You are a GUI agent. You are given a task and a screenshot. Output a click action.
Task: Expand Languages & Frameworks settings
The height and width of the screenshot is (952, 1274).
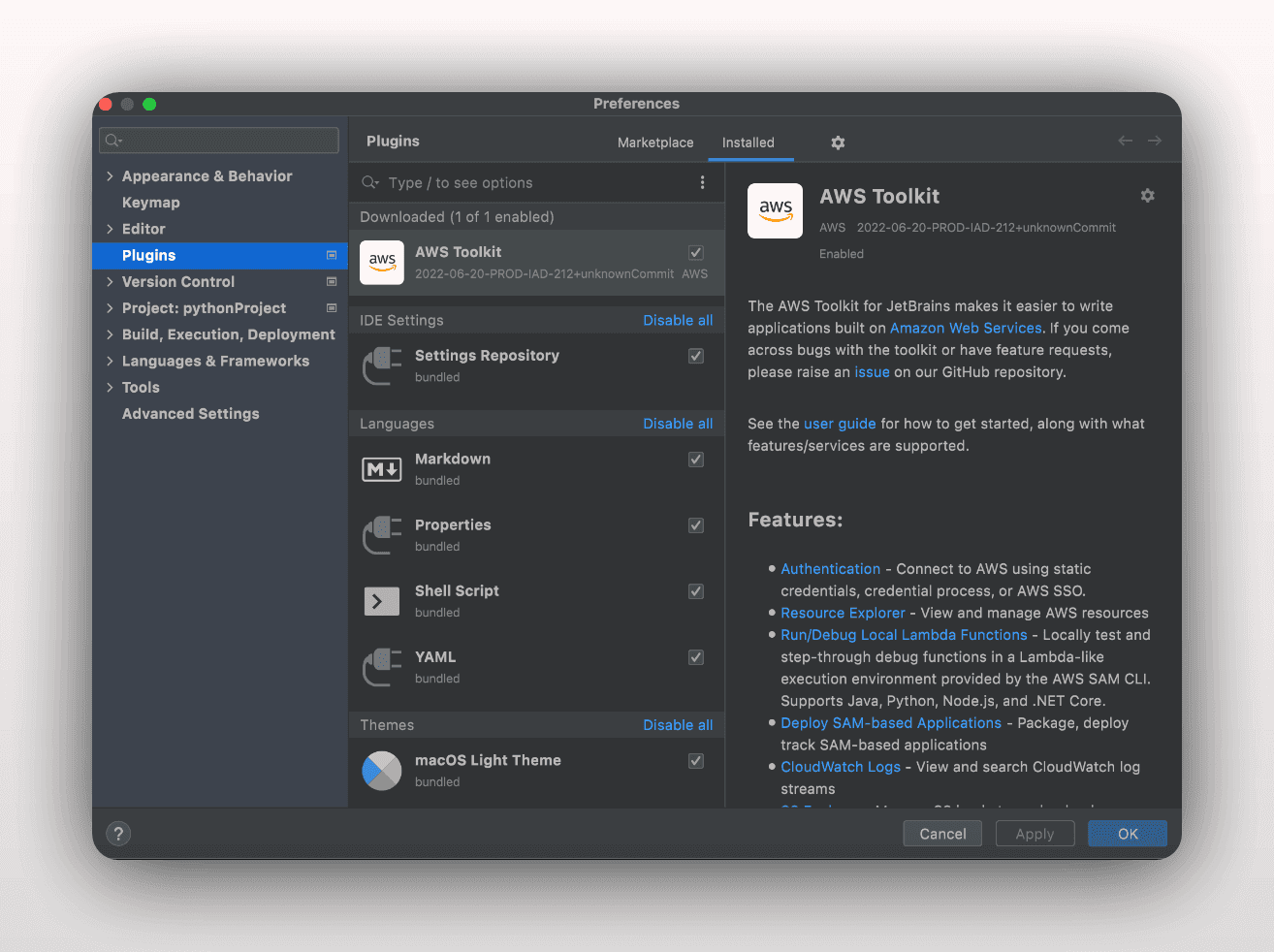point(110,361)
